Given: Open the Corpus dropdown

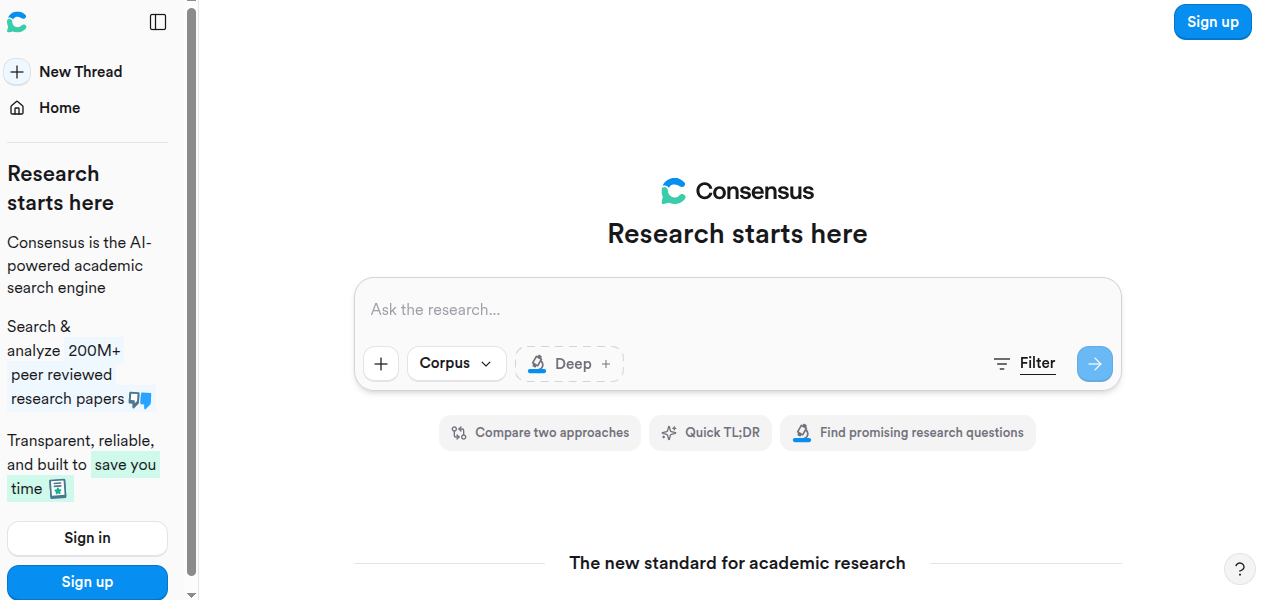Looking at the screenshot, I should click(x=457, y=364).
